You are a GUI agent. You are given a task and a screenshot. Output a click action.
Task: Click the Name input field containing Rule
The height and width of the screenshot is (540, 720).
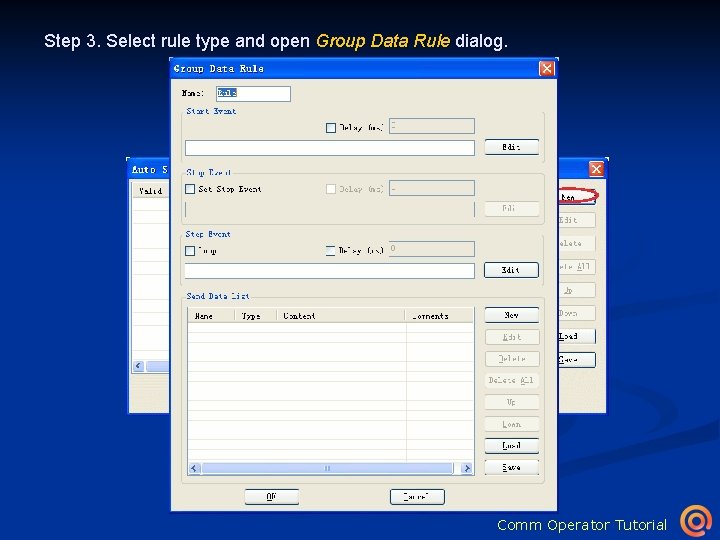coord(253,94)
